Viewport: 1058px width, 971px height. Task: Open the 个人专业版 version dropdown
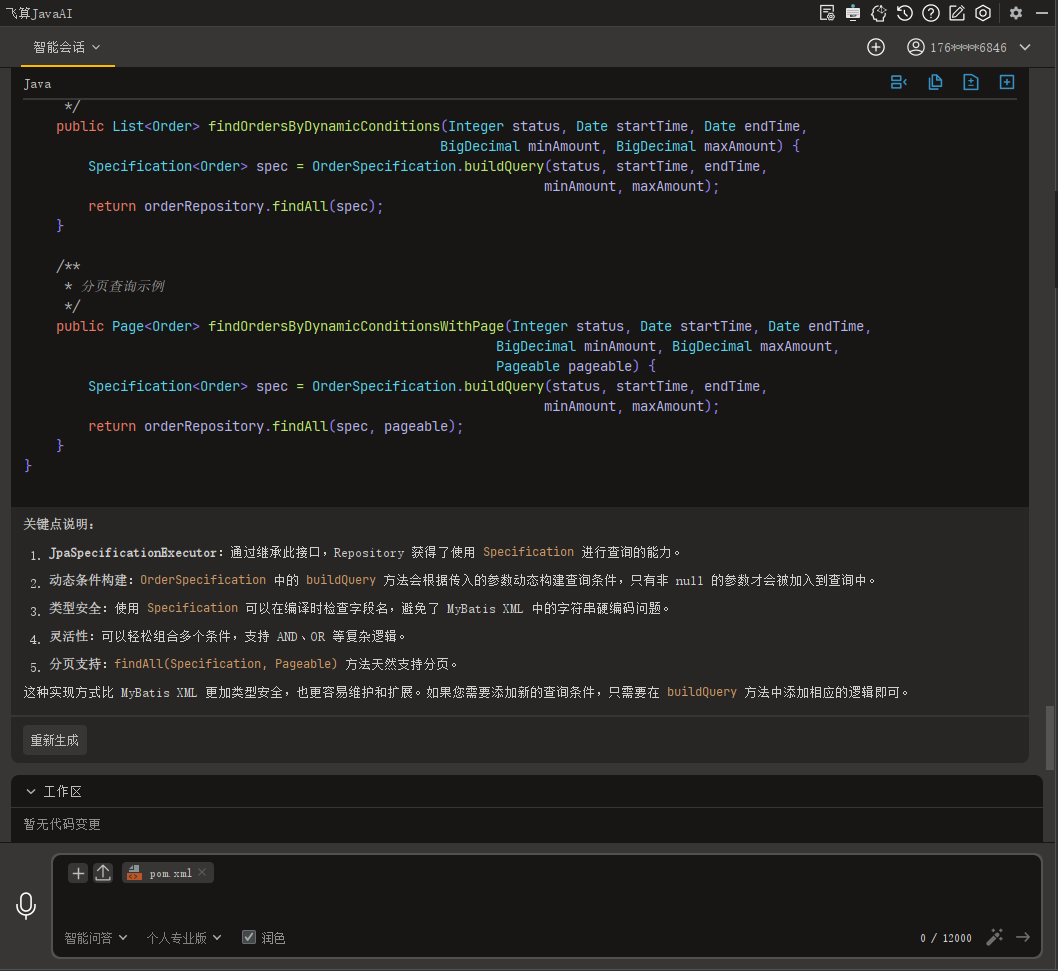184,938
